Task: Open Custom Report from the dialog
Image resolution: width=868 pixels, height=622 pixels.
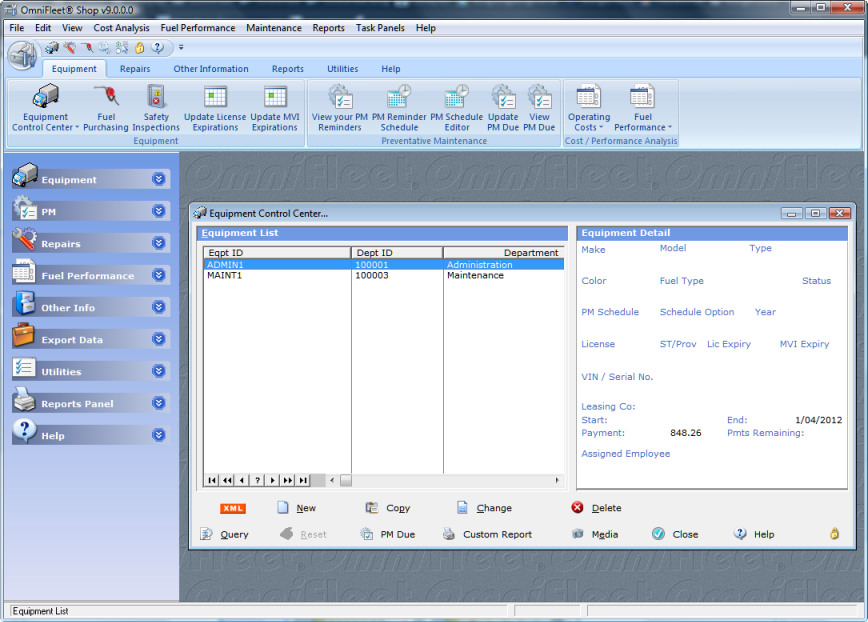Action: [488, 534]
